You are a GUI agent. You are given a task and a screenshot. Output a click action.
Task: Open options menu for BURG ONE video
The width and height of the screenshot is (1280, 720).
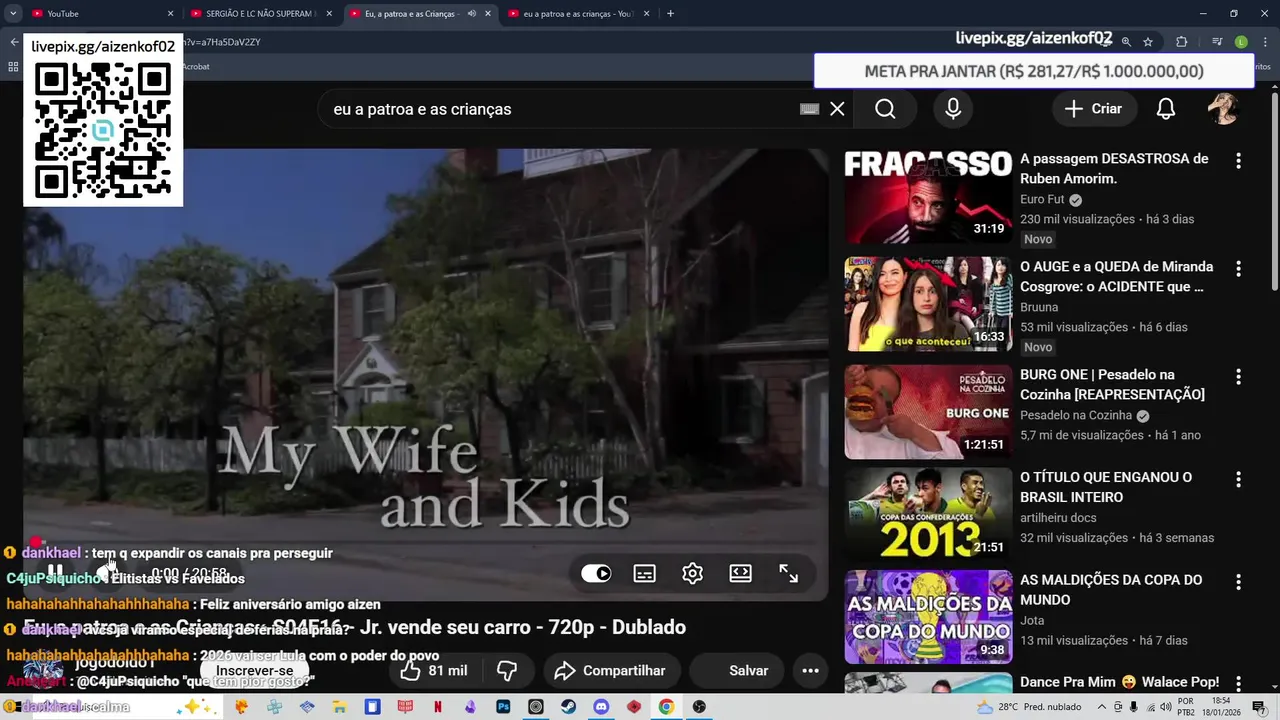pos(1238,377)
